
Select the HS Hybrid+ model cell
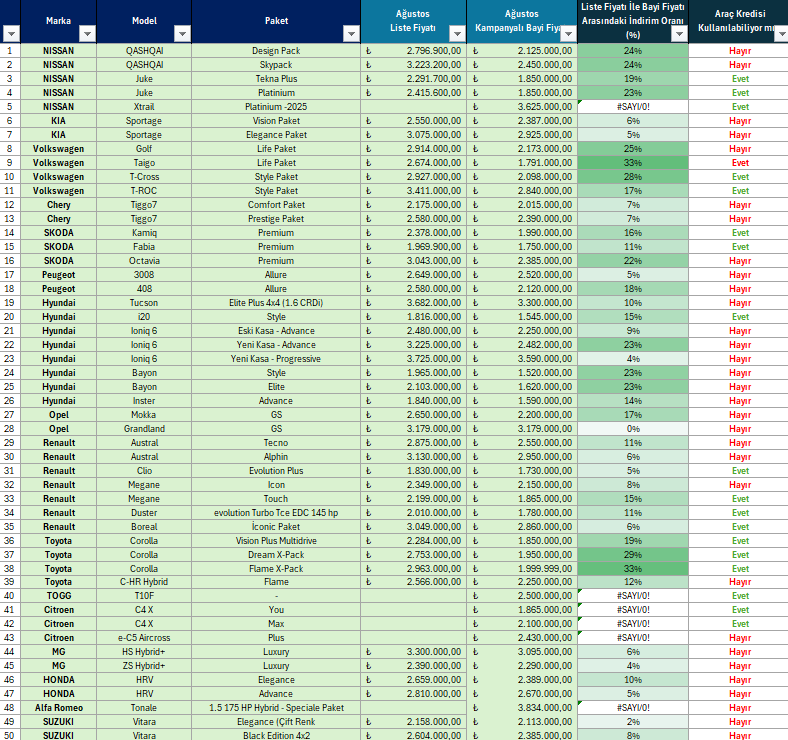pos(144,652)
